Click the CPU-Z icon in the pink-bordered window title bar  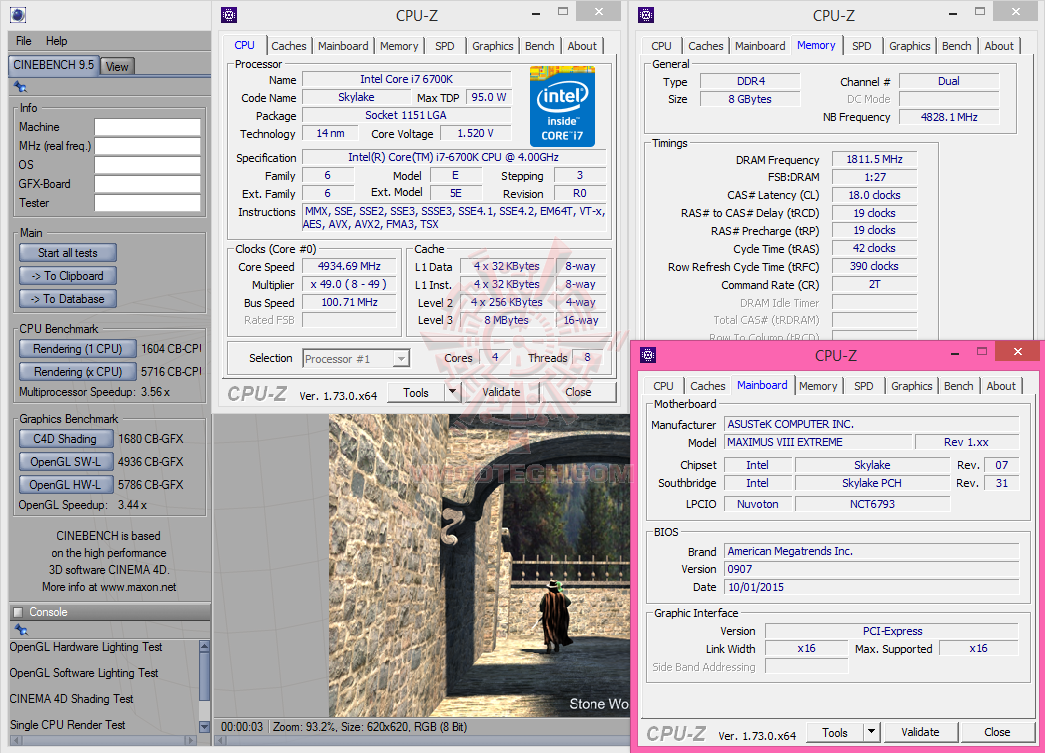(x=648, y=355)
